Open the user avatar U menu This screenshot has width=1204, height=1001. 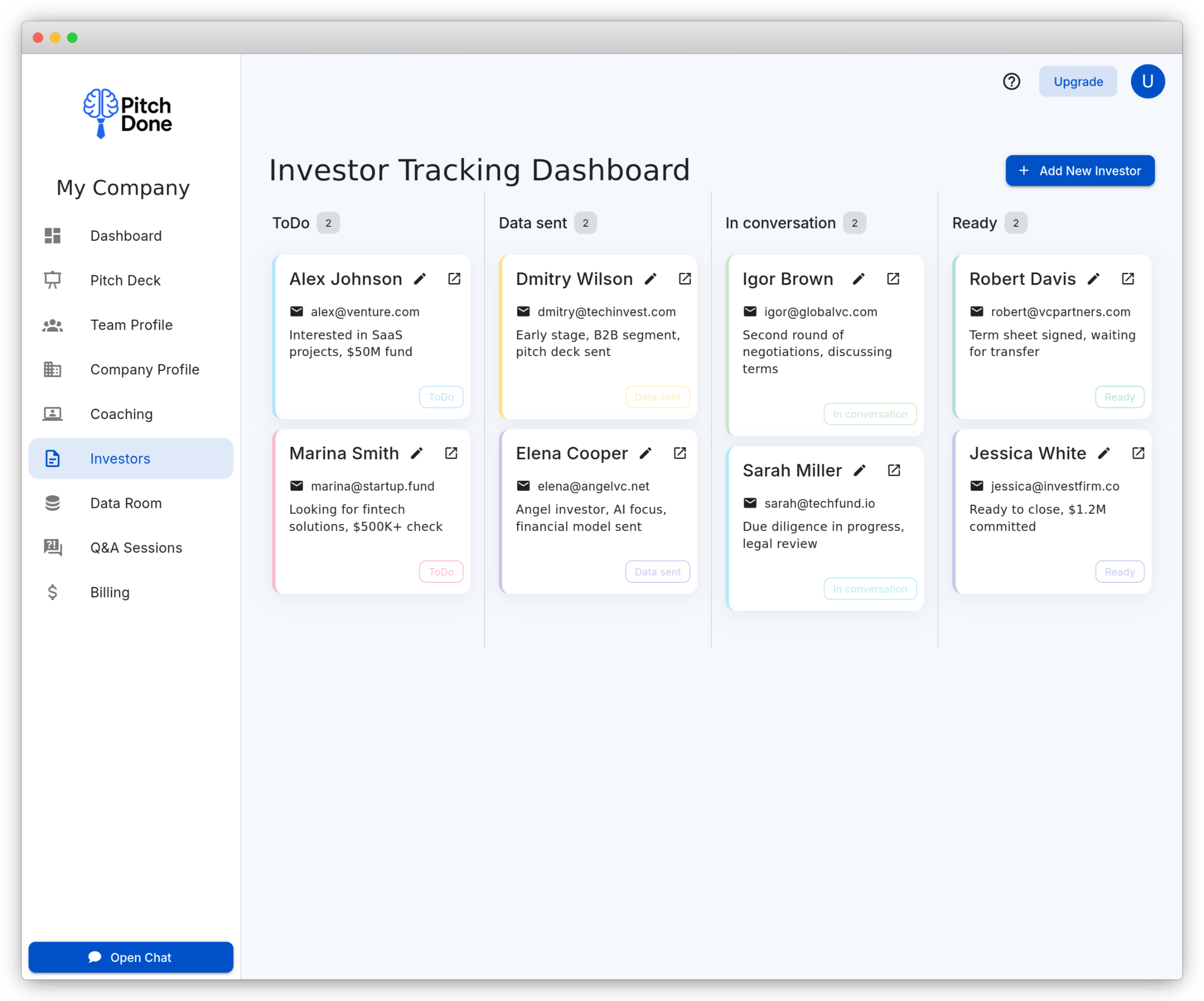tap(1147, 81)
